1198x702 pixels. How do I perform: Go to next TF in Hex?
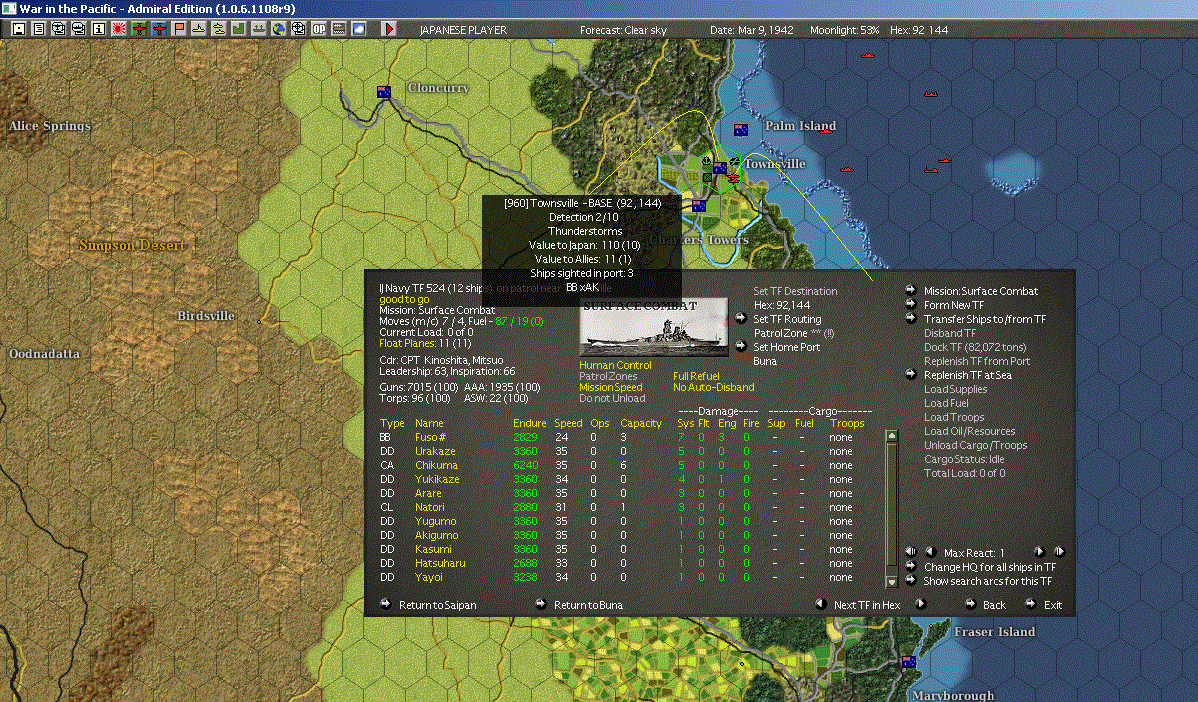921,603
